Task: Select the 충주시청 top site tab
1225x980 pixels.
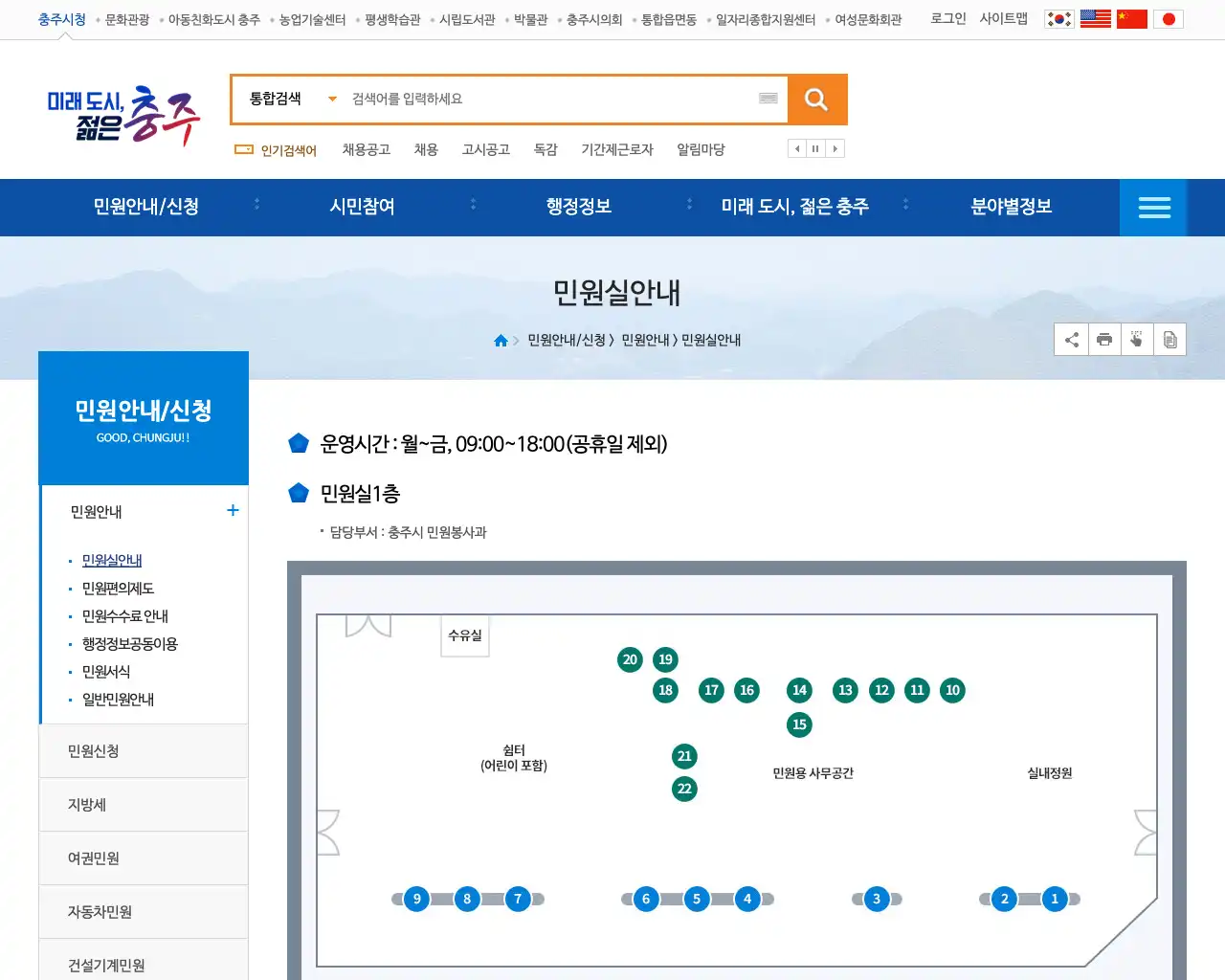Action: tap(62, 19)
